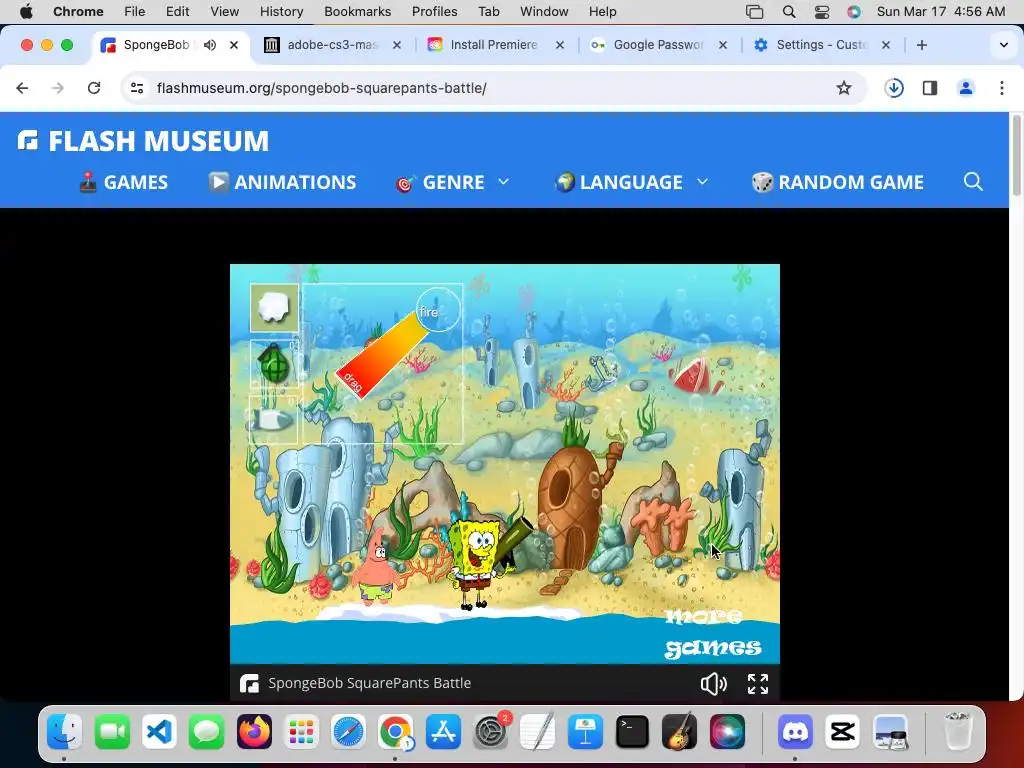Open Firefox from the dock
This screenshot has width=1024, height=768.
(x=254, y=731)
